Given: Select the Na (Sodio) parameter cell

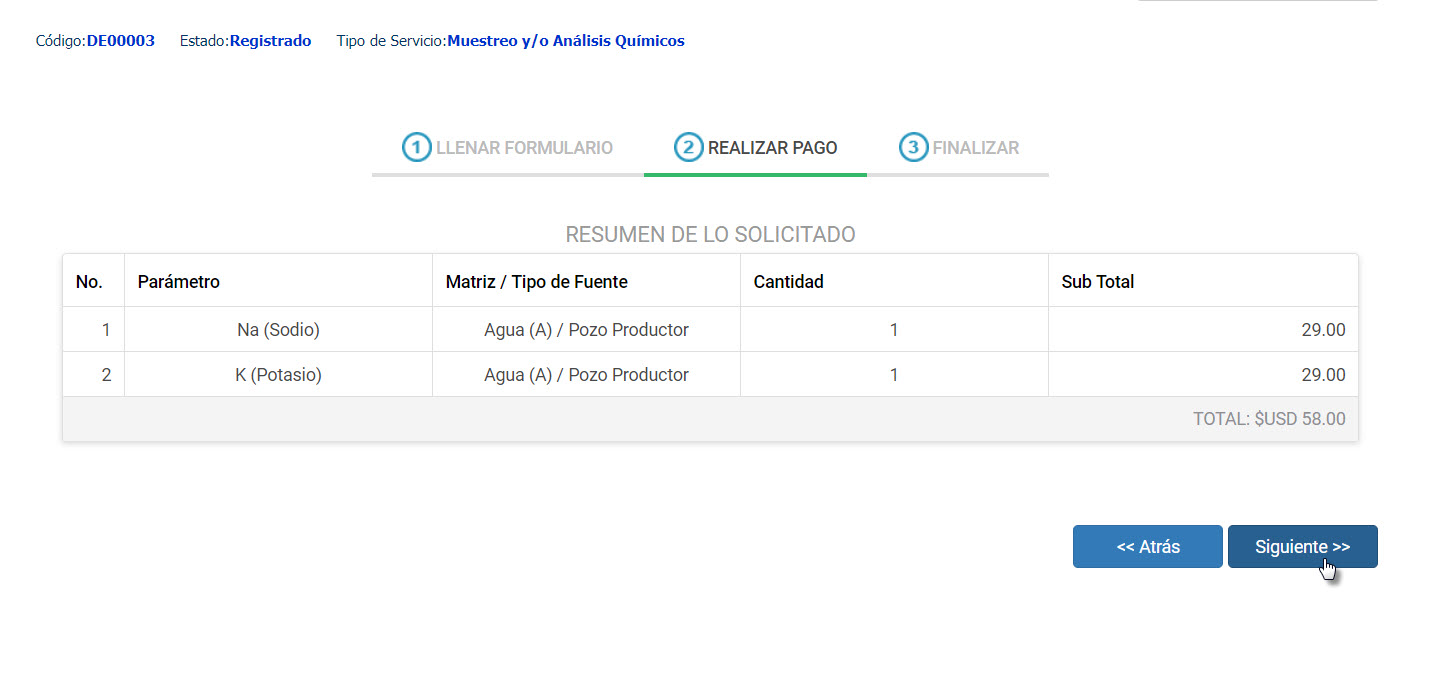Looking at the screenshot, I should (278, 330).
